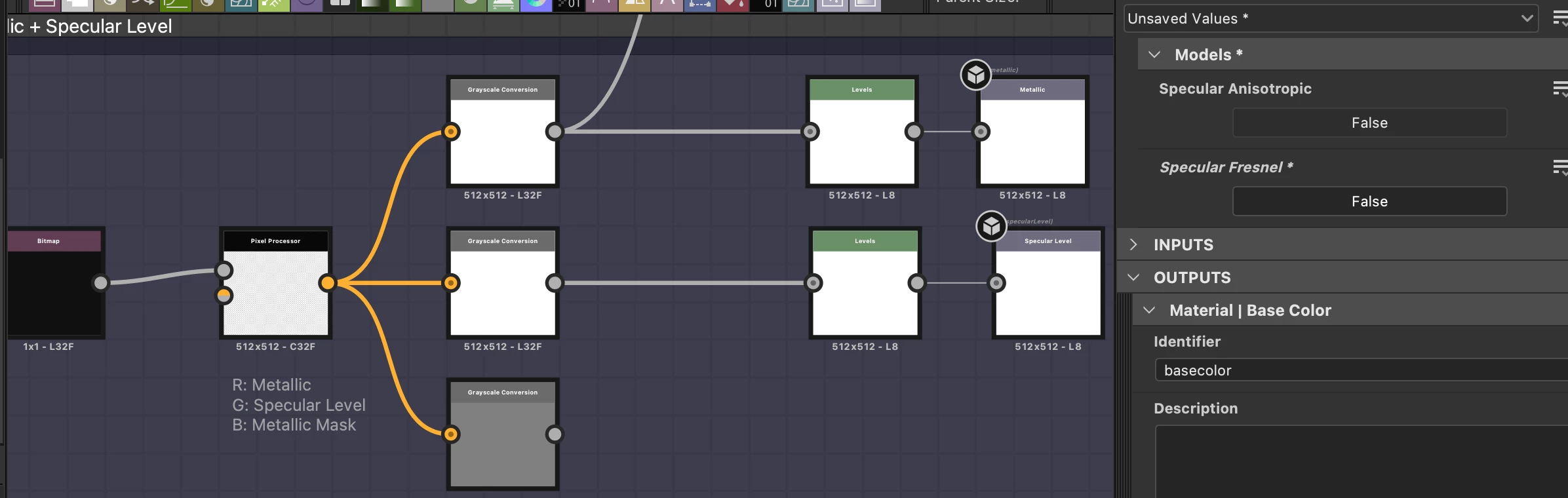Collapse the Material | Base Color group
This screenshot has width=1568, height=498.
tap(1149, 310)
